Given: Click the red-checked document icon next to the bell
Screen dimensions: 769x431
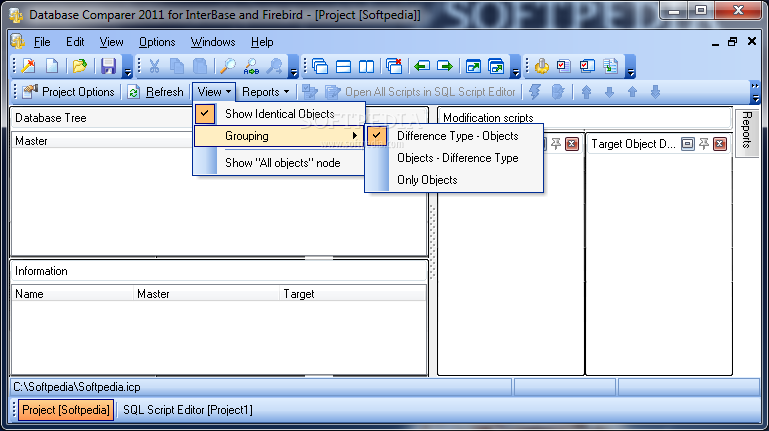Looking at the screenshot, I should click(x=564, y=66).
